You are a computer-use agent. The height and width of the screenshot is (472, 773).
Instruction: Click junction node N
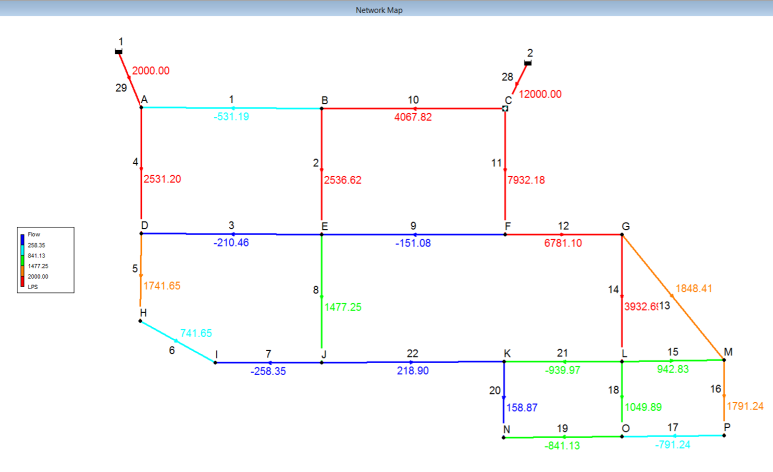[504, 437]
